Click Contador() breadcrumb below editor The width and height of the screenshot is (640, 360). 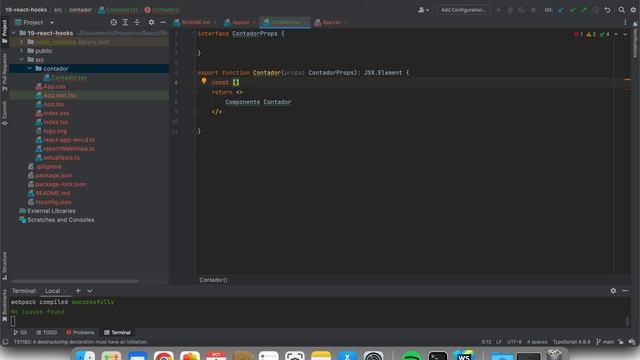point(213,280)
